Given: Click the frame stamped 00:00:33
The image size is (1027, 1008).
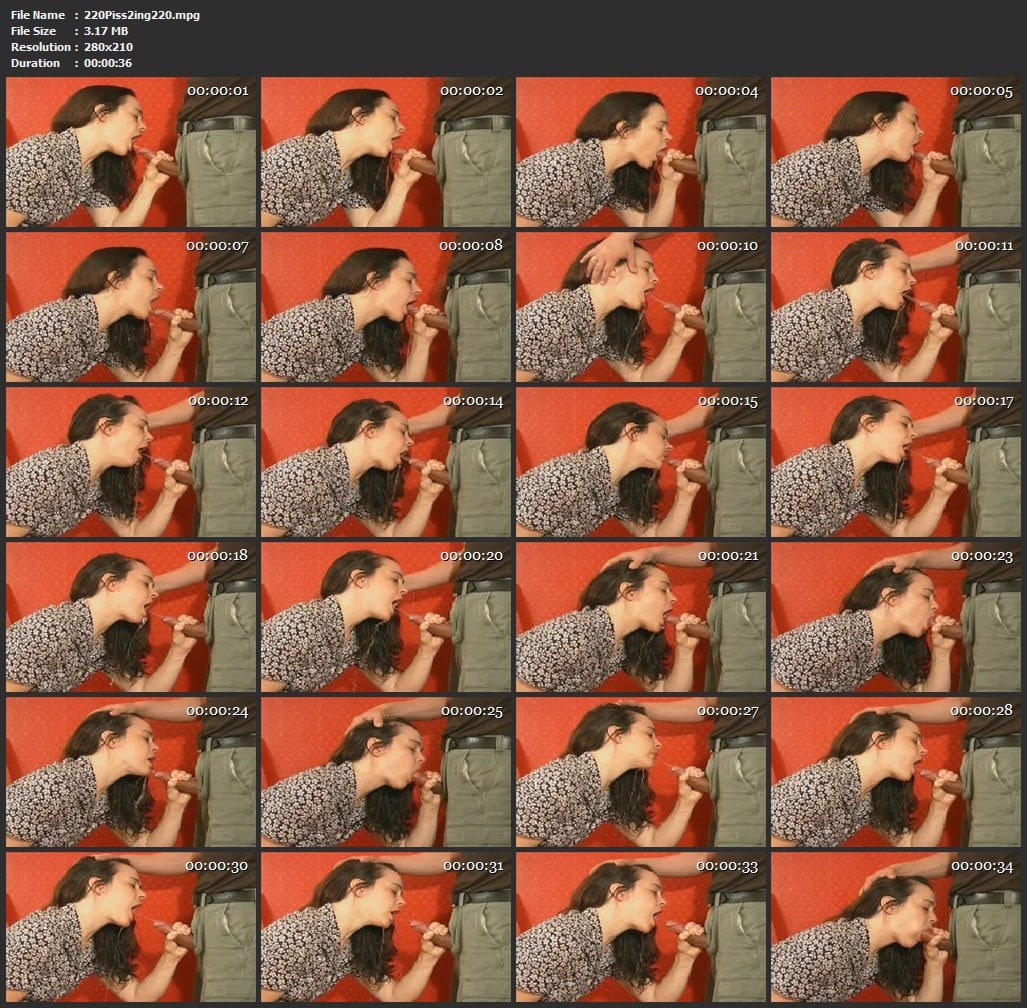Looking at the screenshot, I should coord(641,927).
